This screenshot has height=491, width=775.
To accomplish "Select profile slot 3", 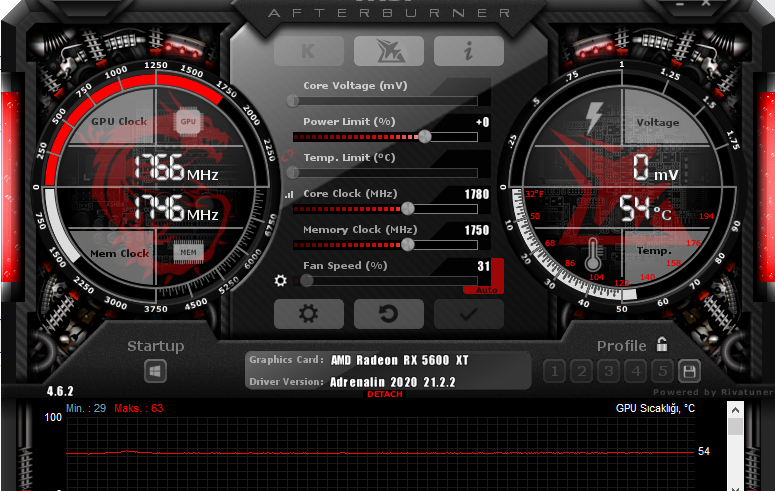I will pyautogui.click(x=608, y=371).
